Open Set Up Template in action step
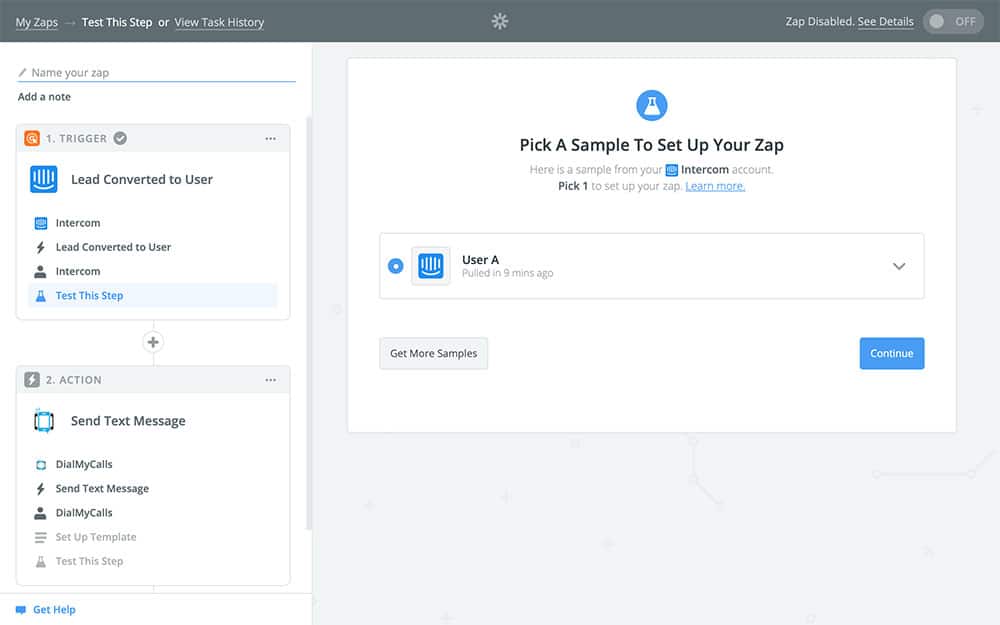 coord(95,537)
